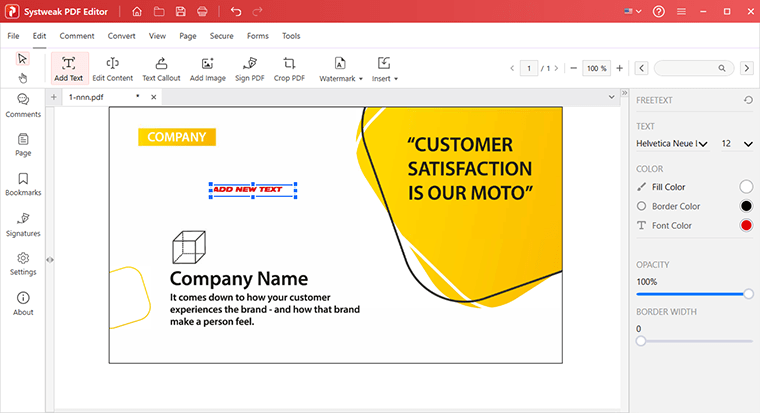
Task: Open the language flag dropdown
Action: point(633,11)
